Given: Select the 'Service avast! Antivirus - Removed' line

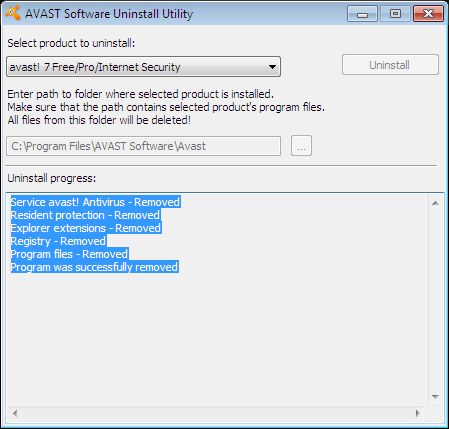Looking at the screenshot, I should pyautogui.click(x=96, y=202).
